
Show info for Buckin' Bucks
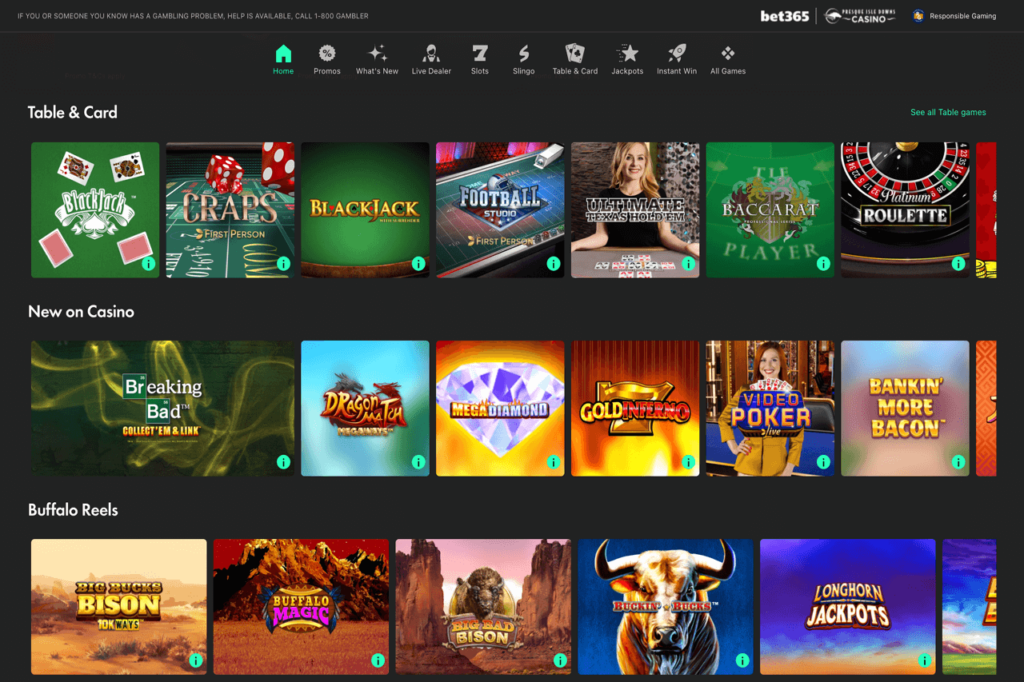[x=743, y=660]
